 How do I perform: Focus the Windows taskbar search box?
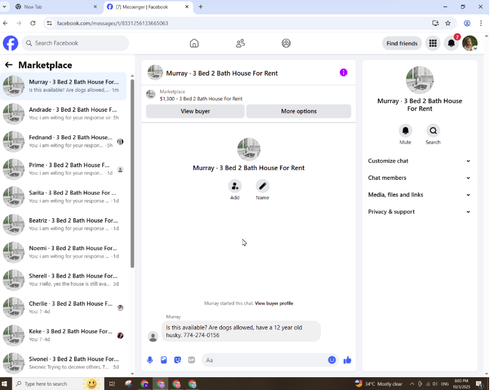58,384
